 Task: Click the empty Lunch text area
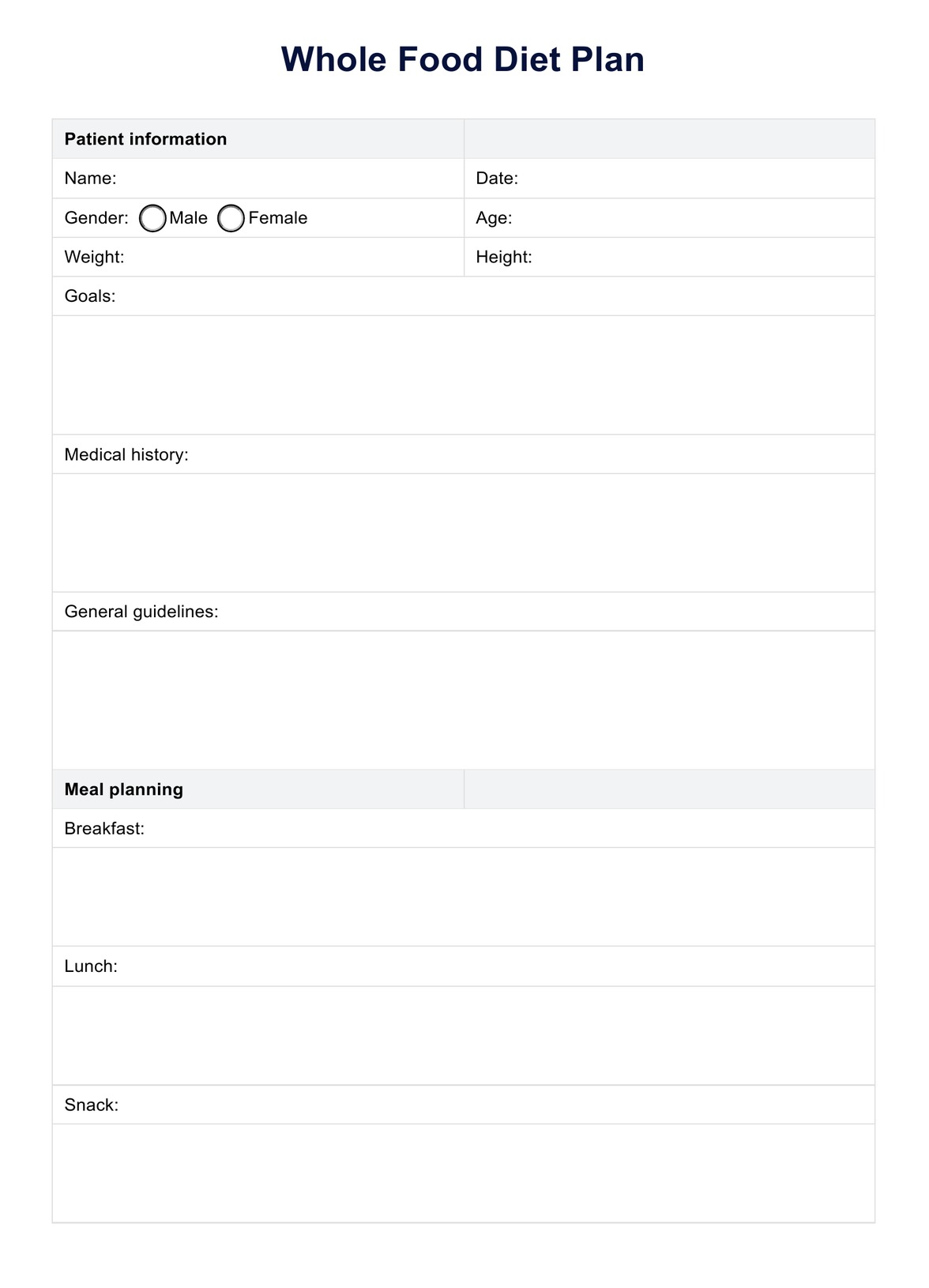click(x=463, y=1035)
